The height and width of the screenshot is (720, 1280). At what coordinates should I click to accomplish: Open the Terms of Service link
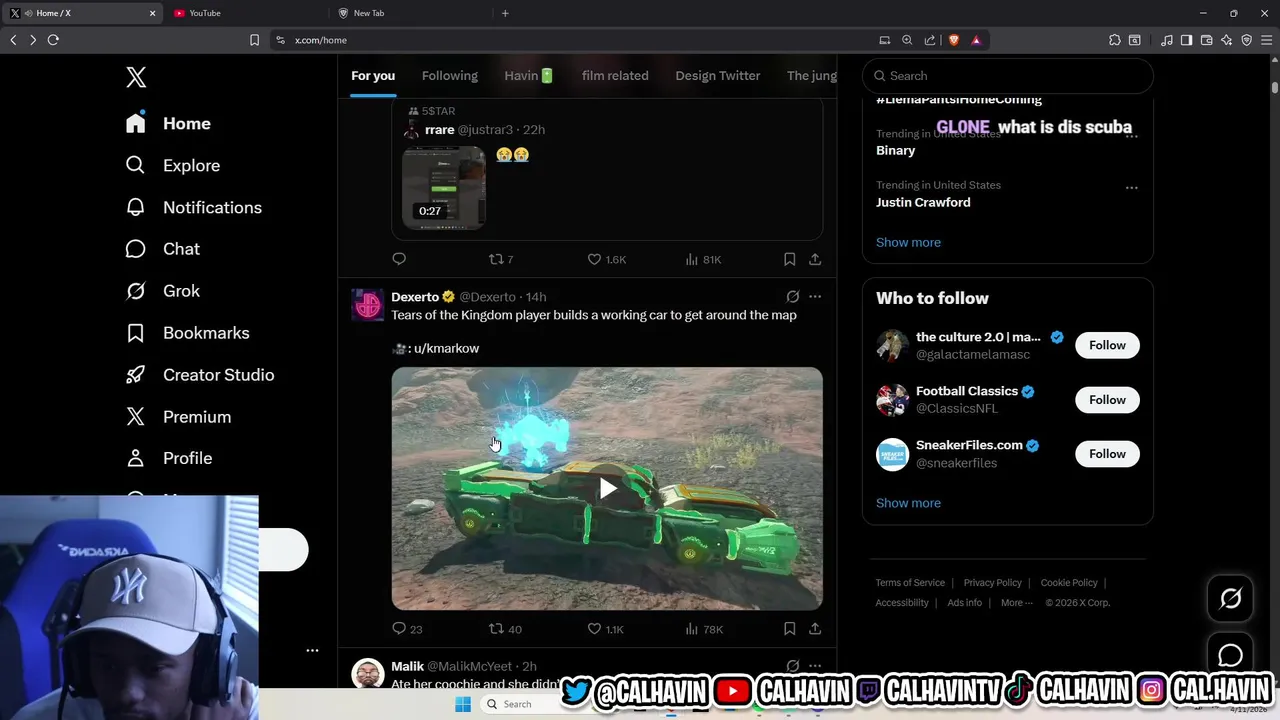[910, 583]
